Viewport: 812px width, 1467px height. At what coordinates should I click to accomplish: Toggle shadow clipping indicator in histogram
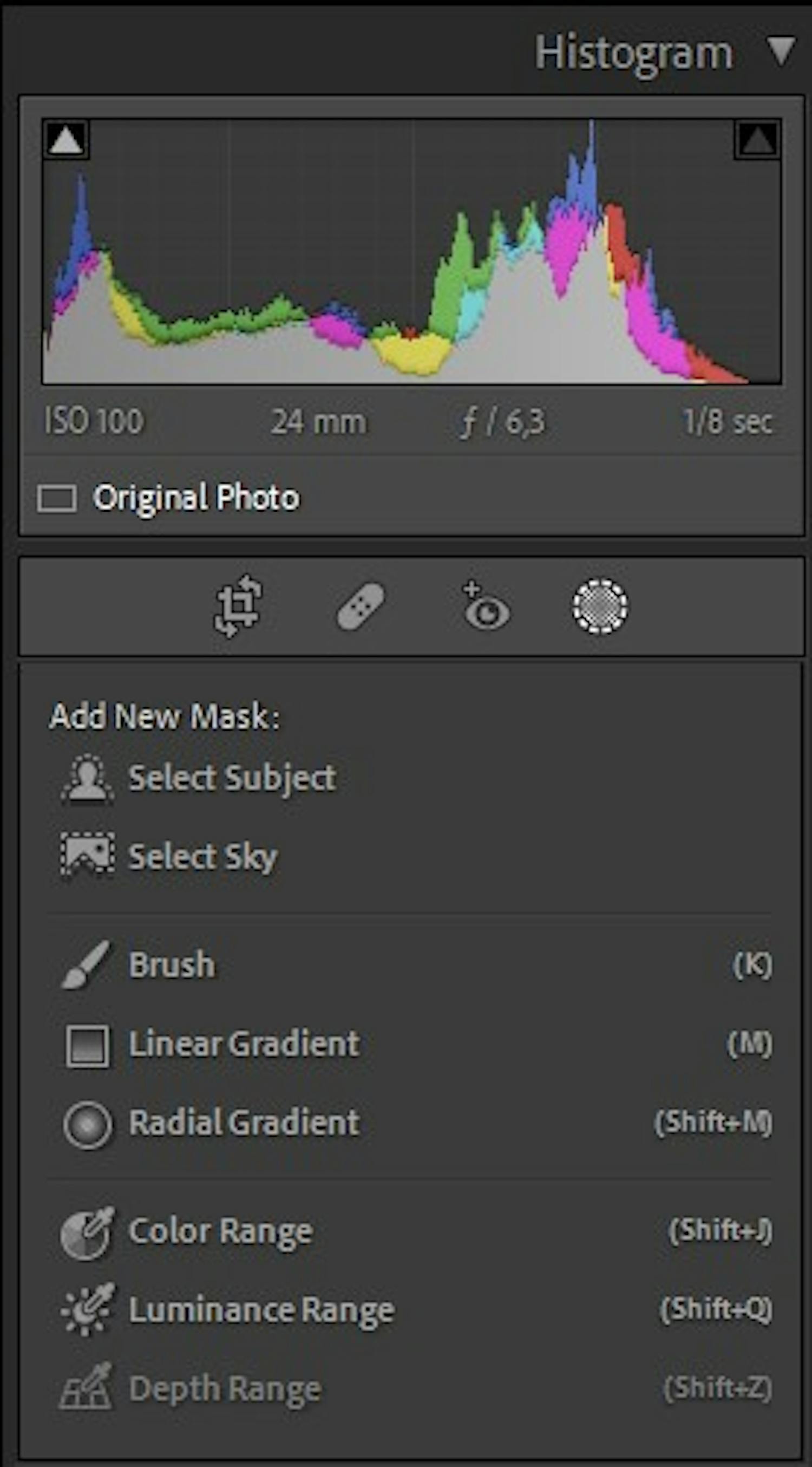coord(66,140)
